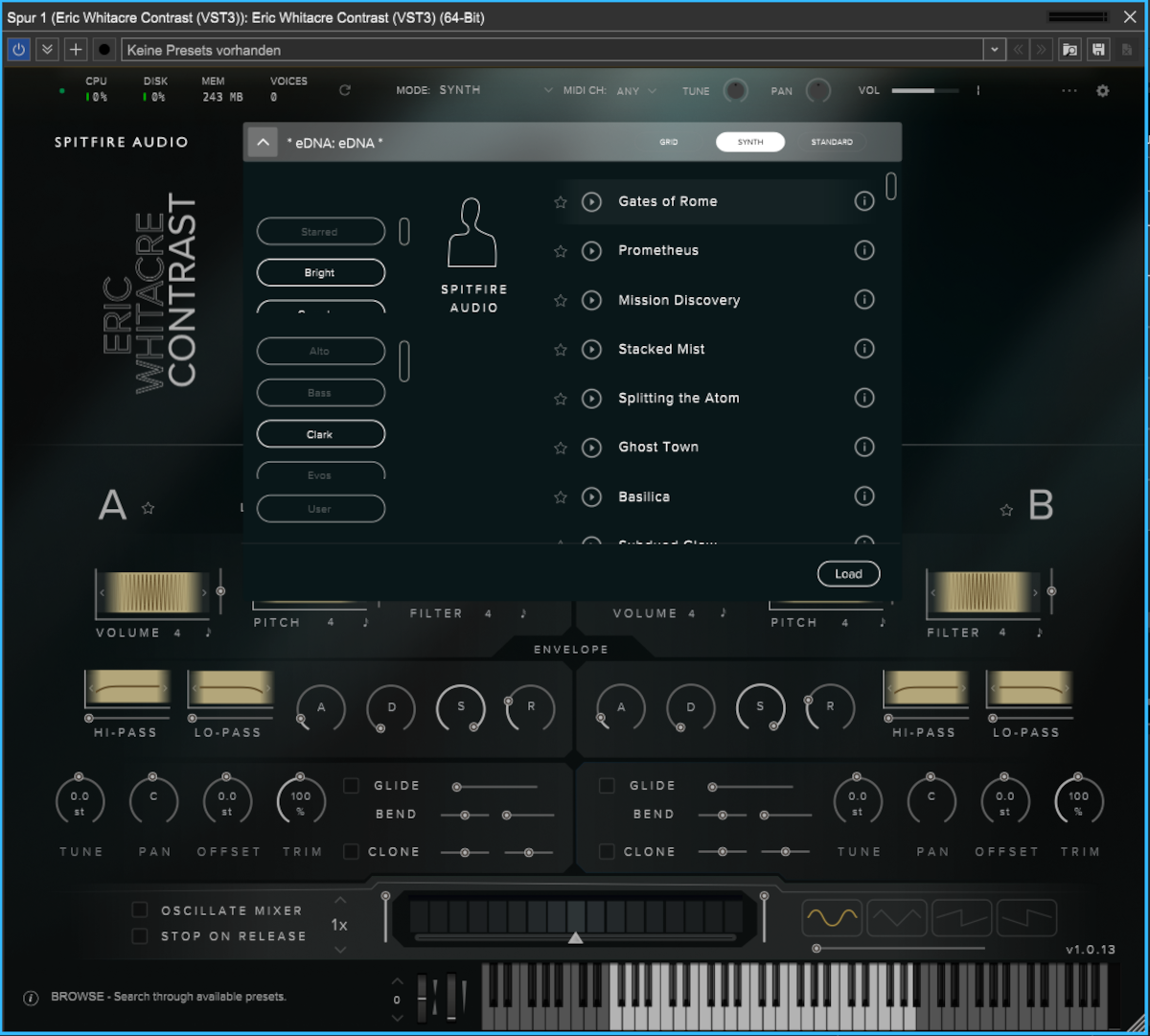Click the double-chevron icon in host toolbar
The image size is (1150, 1036).
[47, 50]
